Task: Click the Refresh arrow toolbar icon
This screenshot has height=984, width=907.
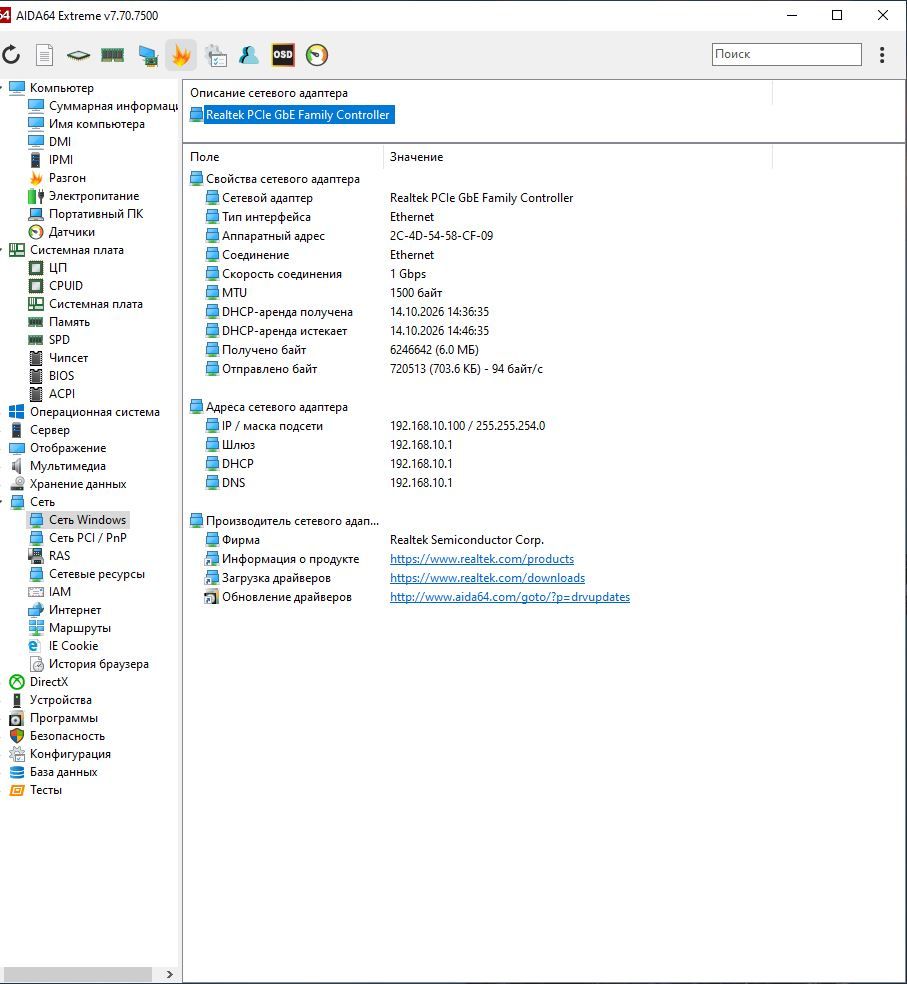Action: [x=11, y=55]
